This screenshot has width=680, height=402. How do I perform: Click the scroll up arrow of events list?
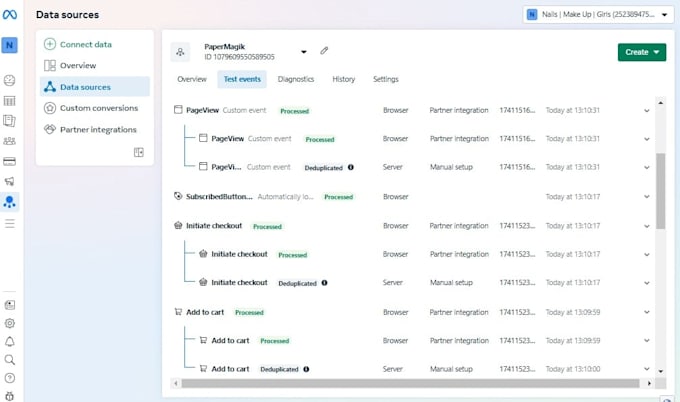660,103
